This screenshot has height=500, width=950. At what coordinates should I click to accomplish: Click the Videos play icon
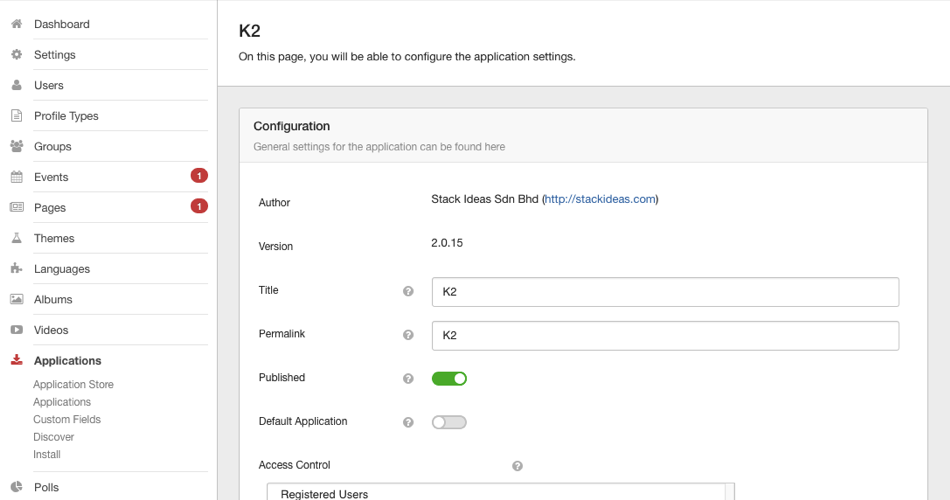(x=16, y=330)
